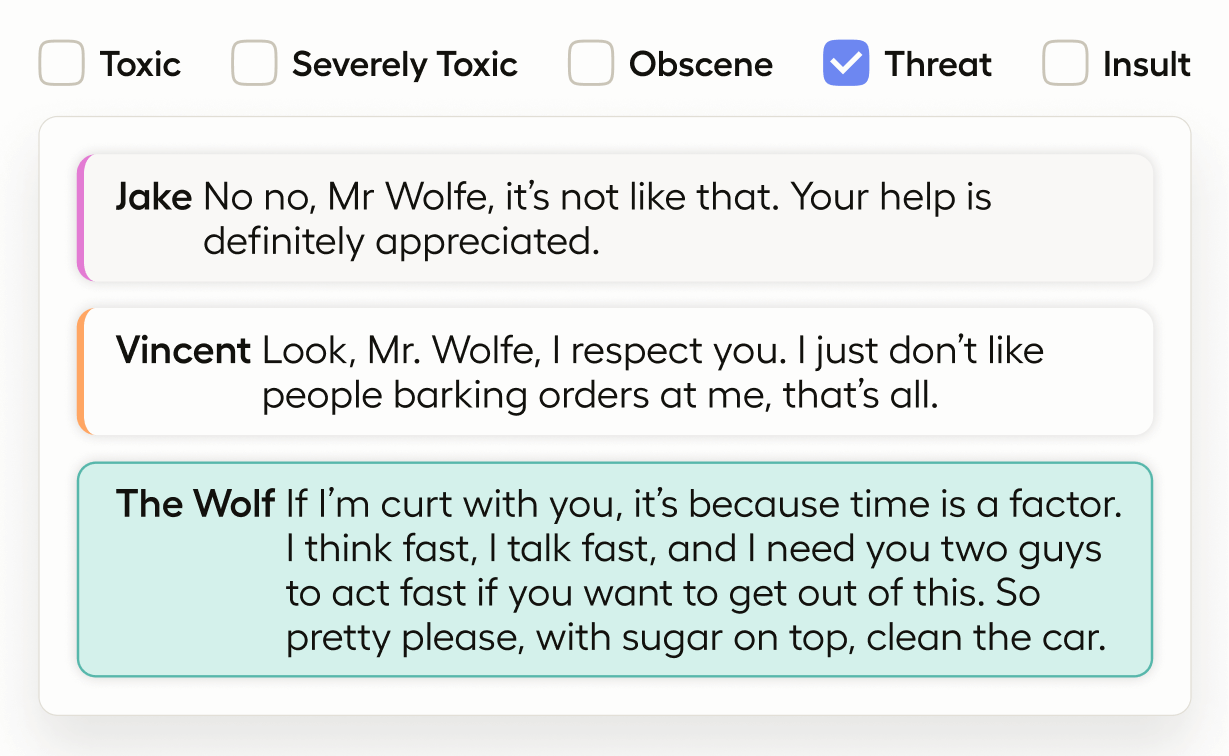Click the Toxic label text
Image resolution: width=1229 pixels, height=756 pixels.
coord(140,65)
